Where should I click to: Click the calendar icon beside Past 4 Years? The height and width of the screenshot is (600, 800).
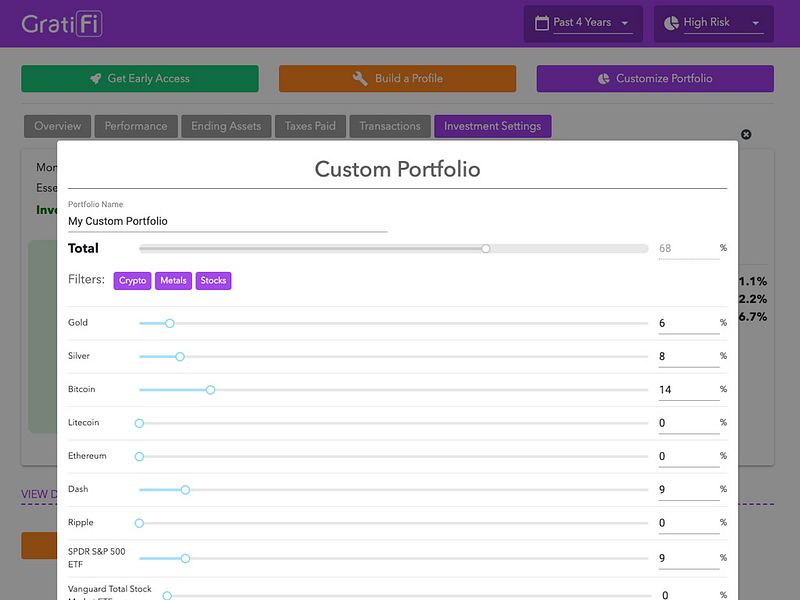[541, 23]
